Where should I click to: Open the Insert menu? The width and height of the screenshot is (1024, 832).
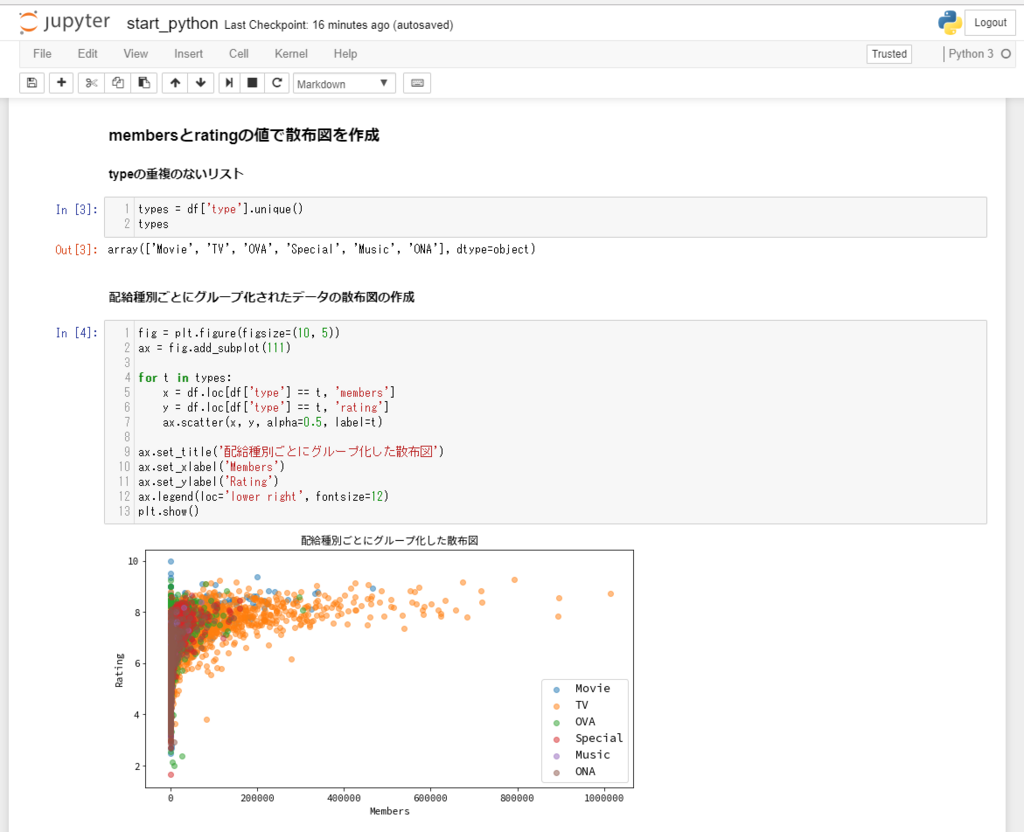pos(189,54)
